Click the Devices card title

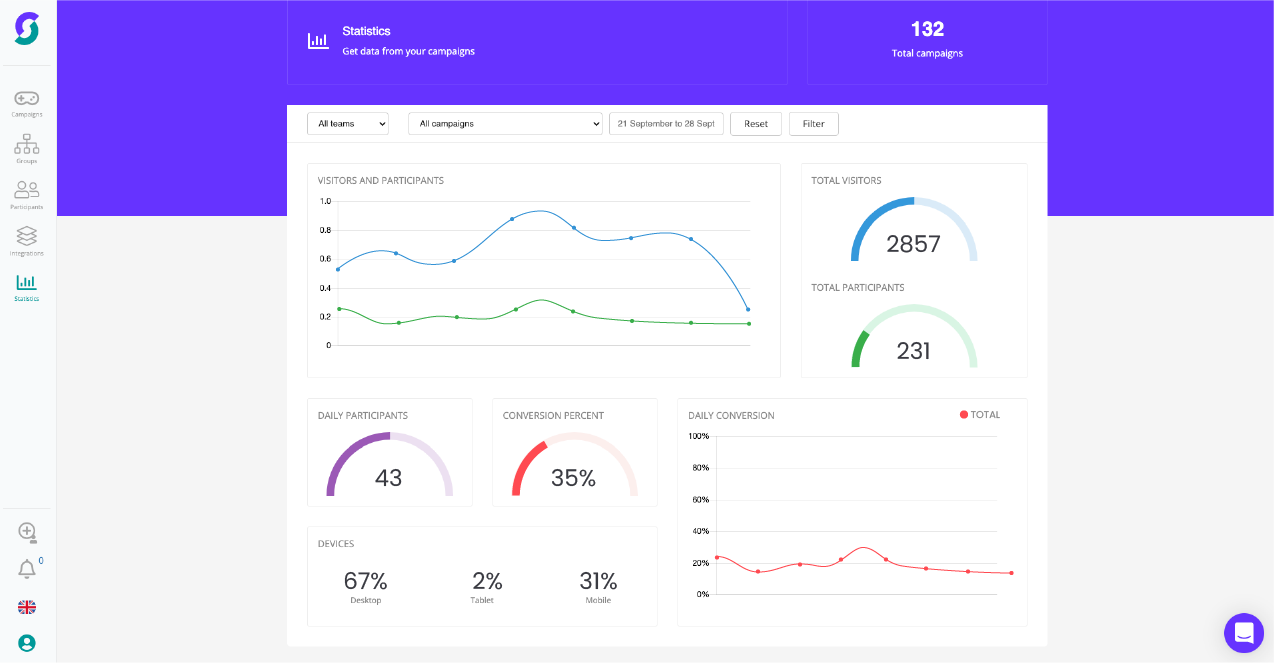point(336,544)
